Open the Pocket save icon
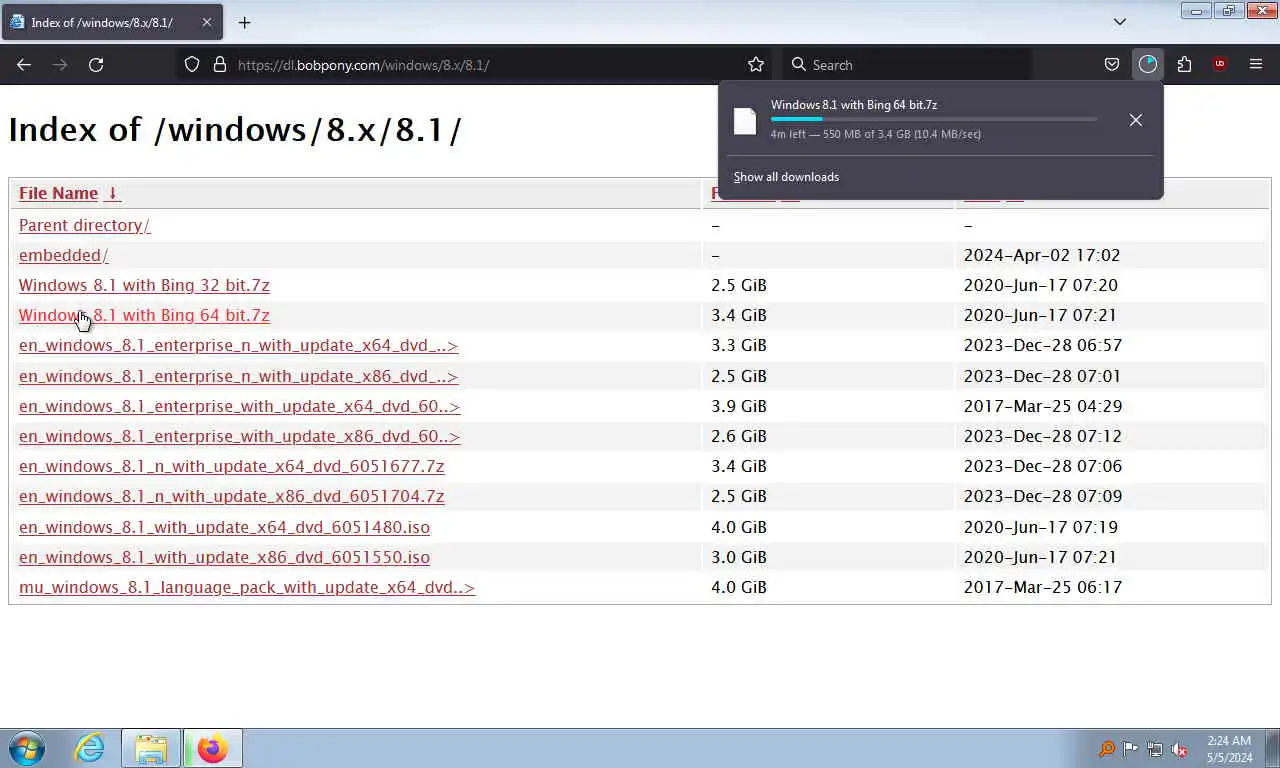 1112,64
